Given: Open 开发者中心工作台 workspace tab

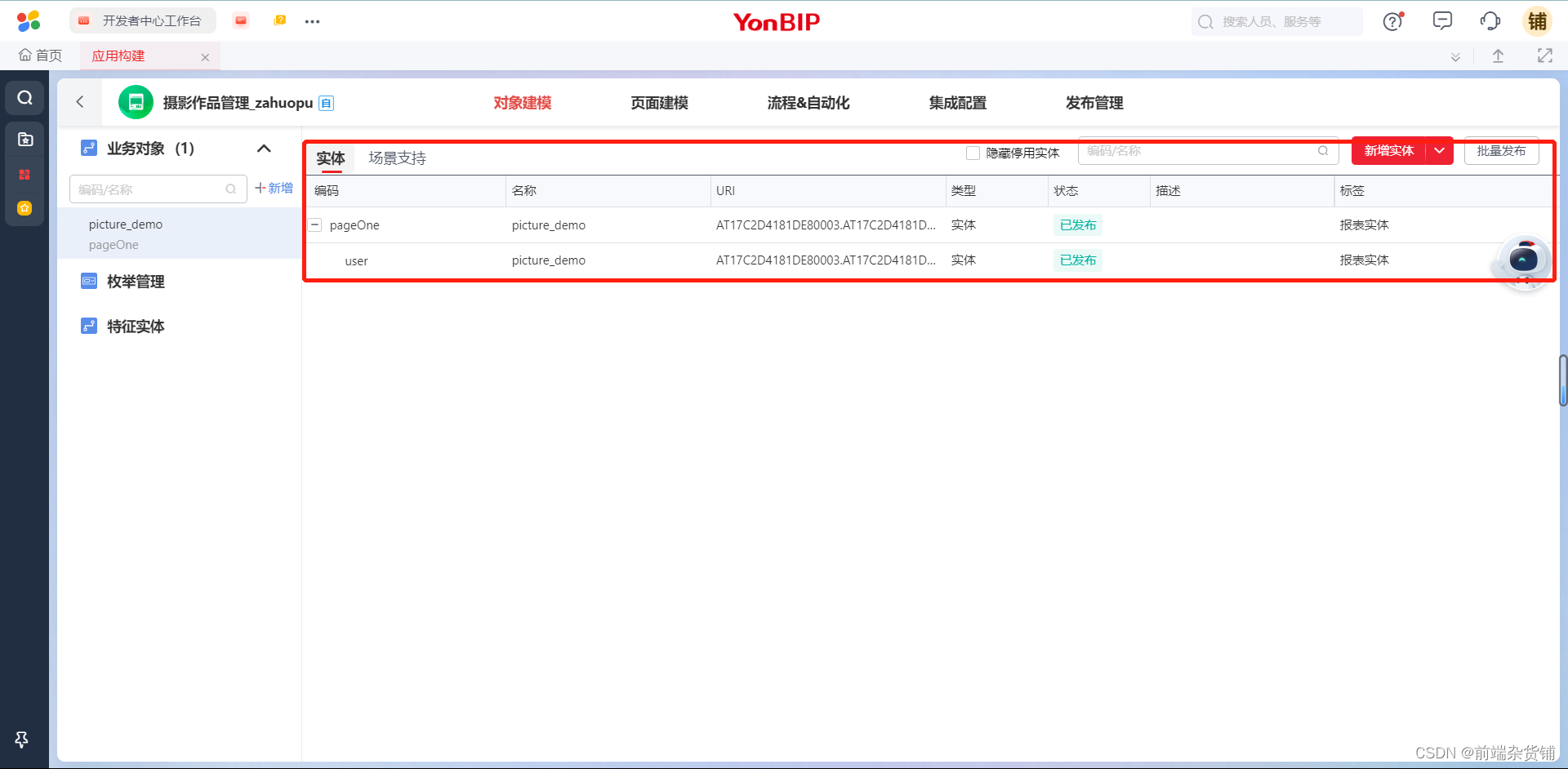Looking at the screenshot, I should click(143, 20).
